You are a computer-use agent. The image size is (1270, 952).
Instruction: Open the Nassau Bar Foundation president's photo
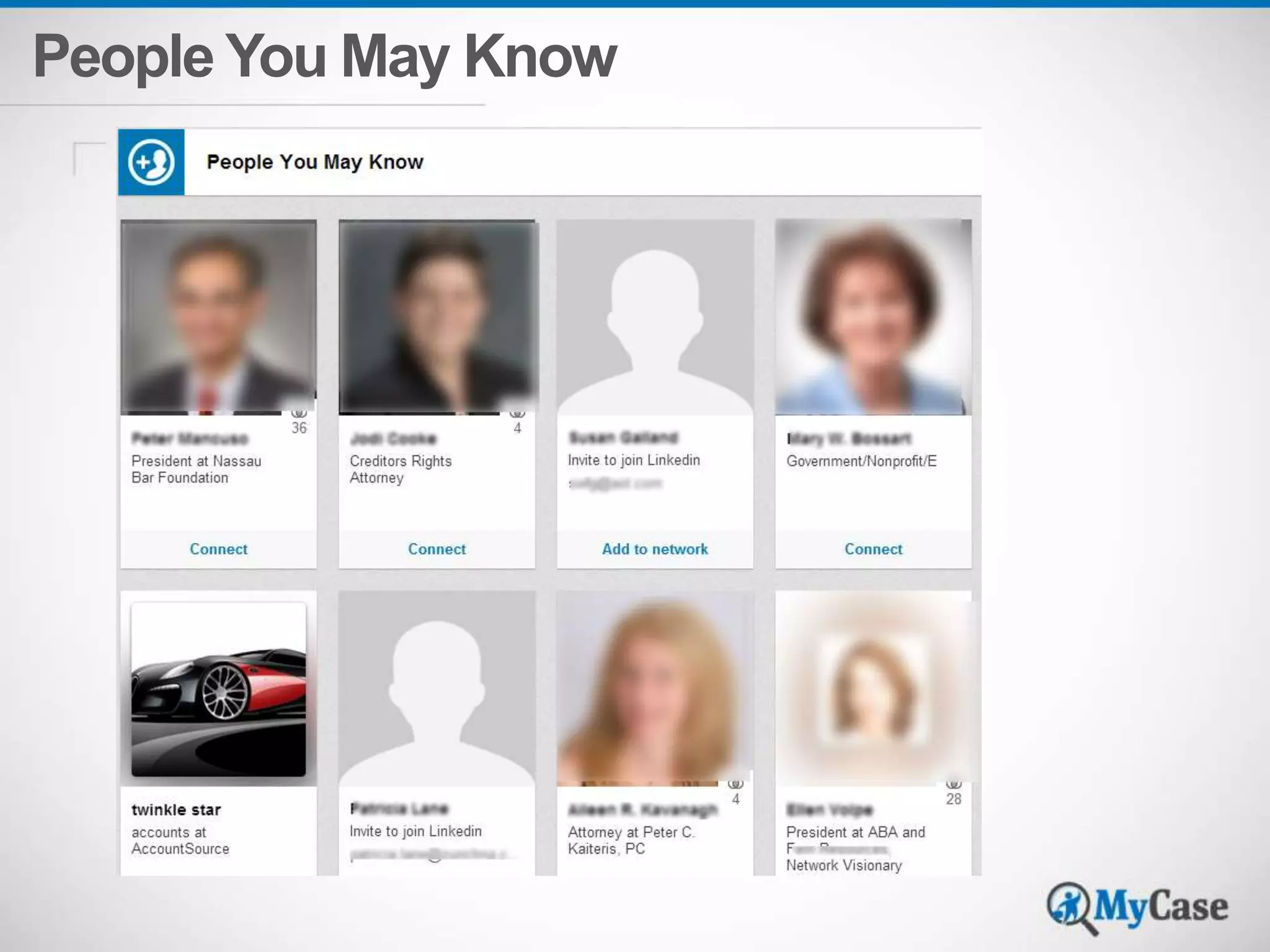pos(218,317)
